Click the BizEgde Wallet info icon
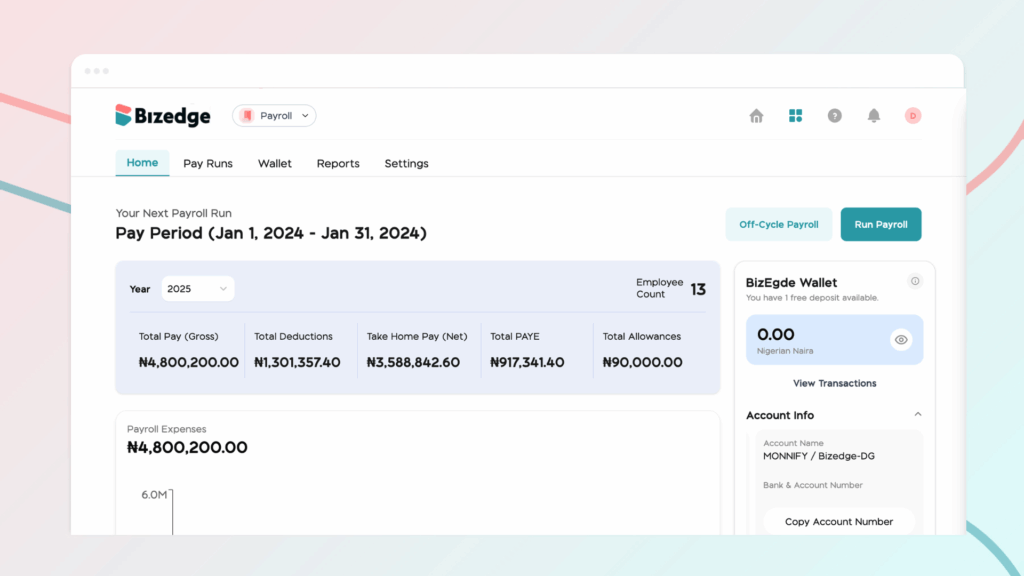The image size is (1024, 576). tap(914, 282)
